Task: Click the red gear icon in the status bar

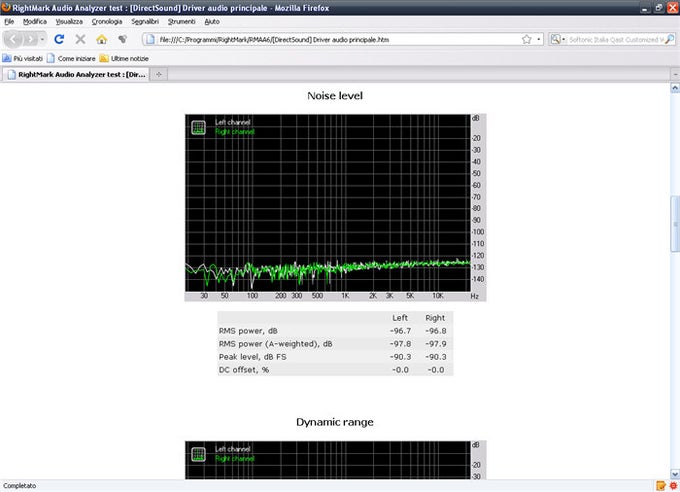Action: (673, 485)
